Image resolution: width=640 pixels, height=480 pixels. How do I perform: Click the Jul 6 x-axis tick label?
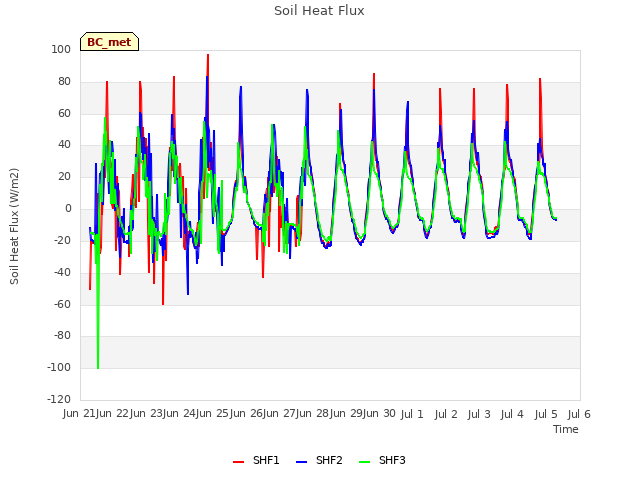point(579,414)
